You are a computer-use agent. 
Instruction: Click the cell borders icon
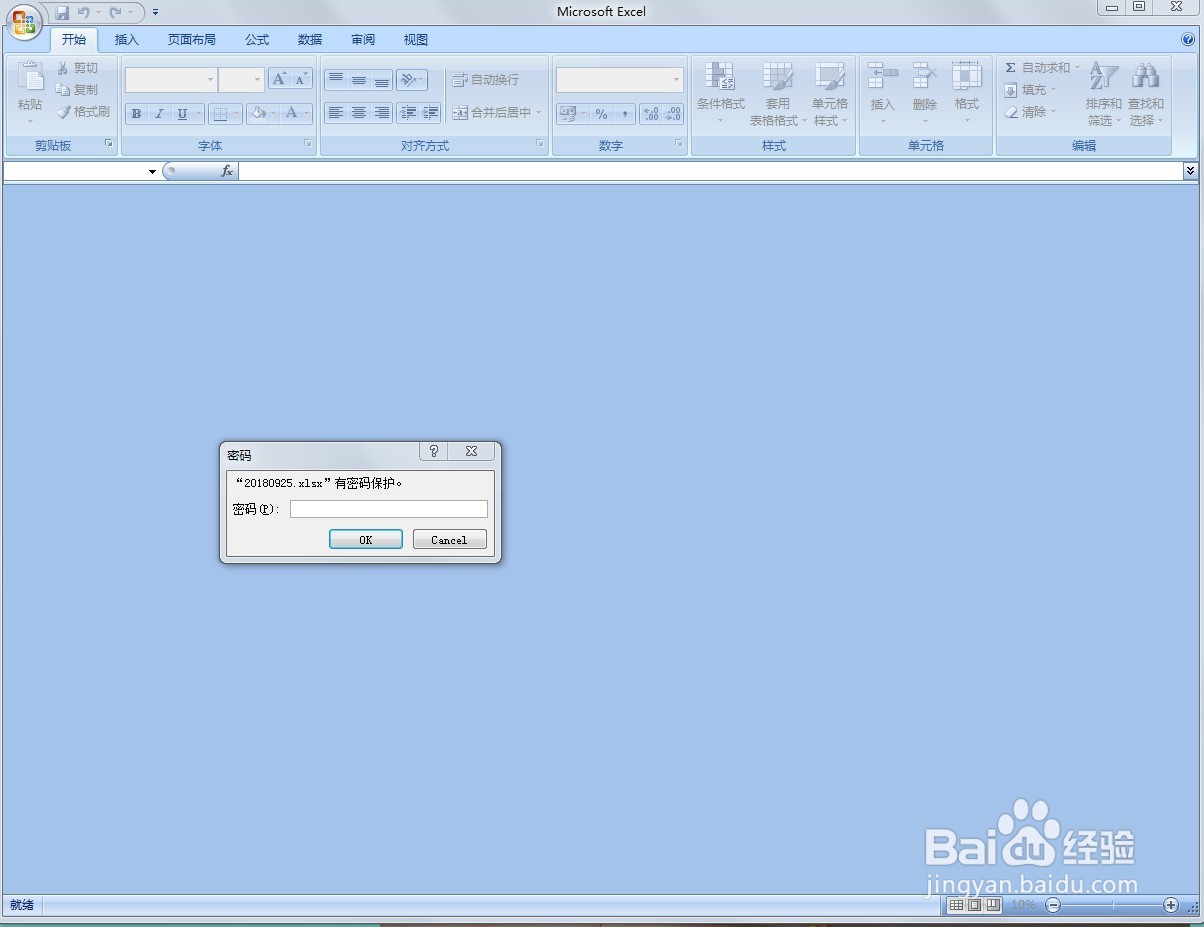pos(220,114)
